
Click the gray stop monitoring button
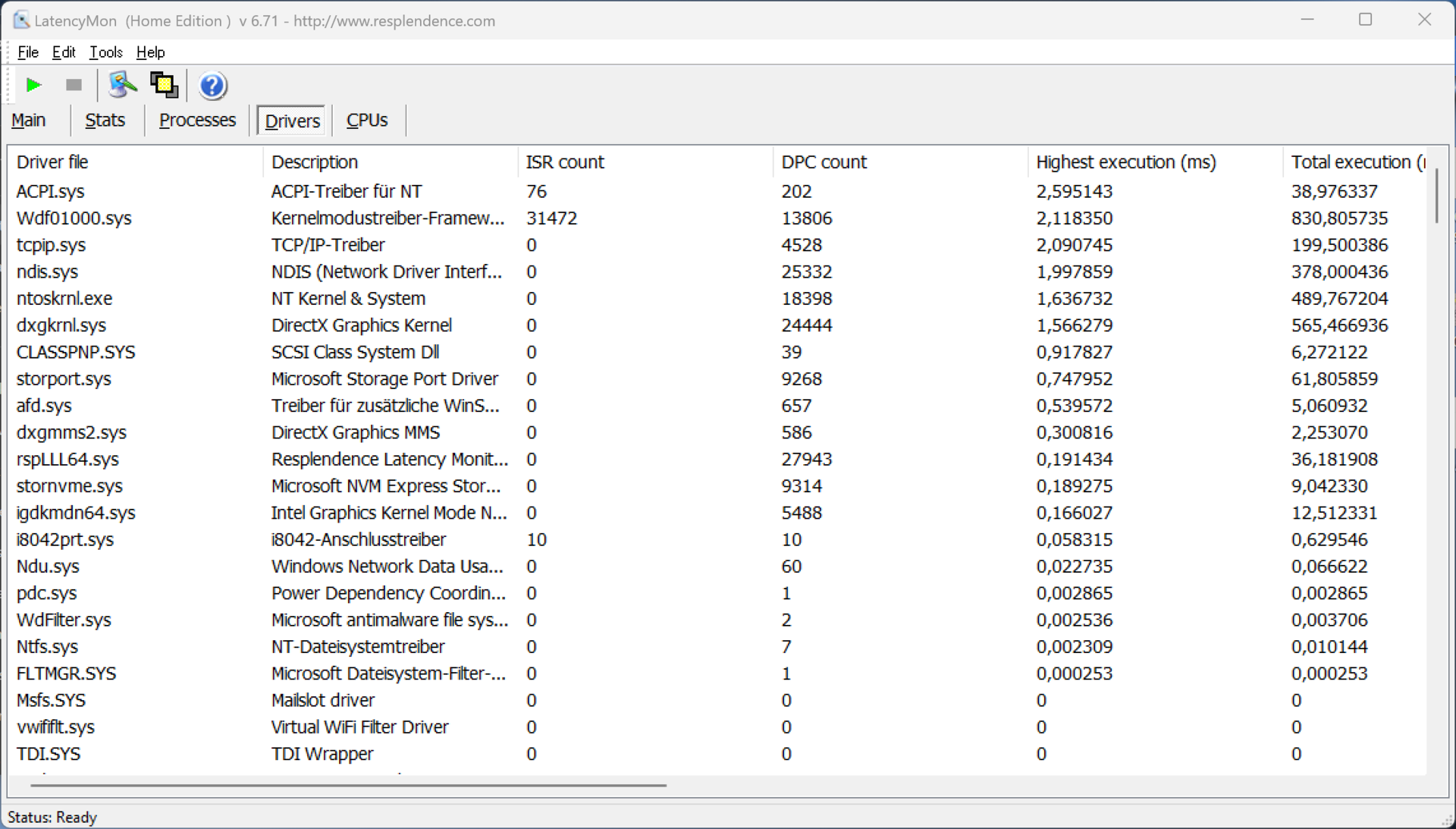point(74,85)
